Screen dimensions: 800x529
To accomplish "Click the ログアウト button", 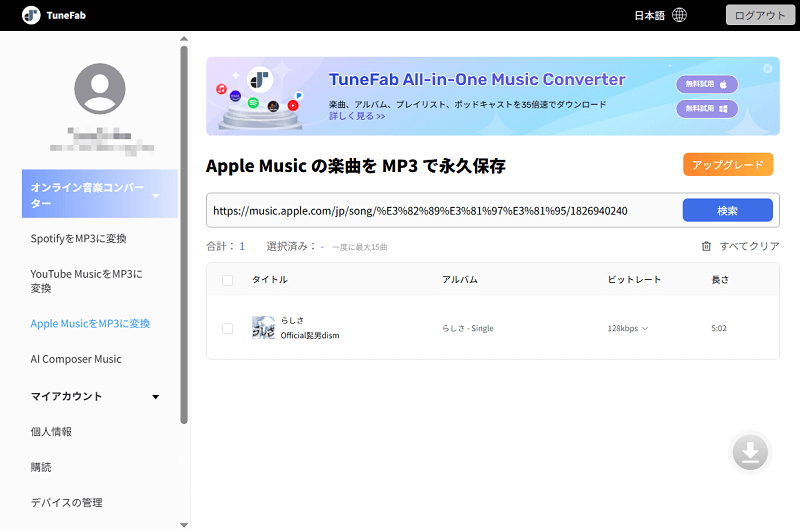I will (x=760, y=15).
